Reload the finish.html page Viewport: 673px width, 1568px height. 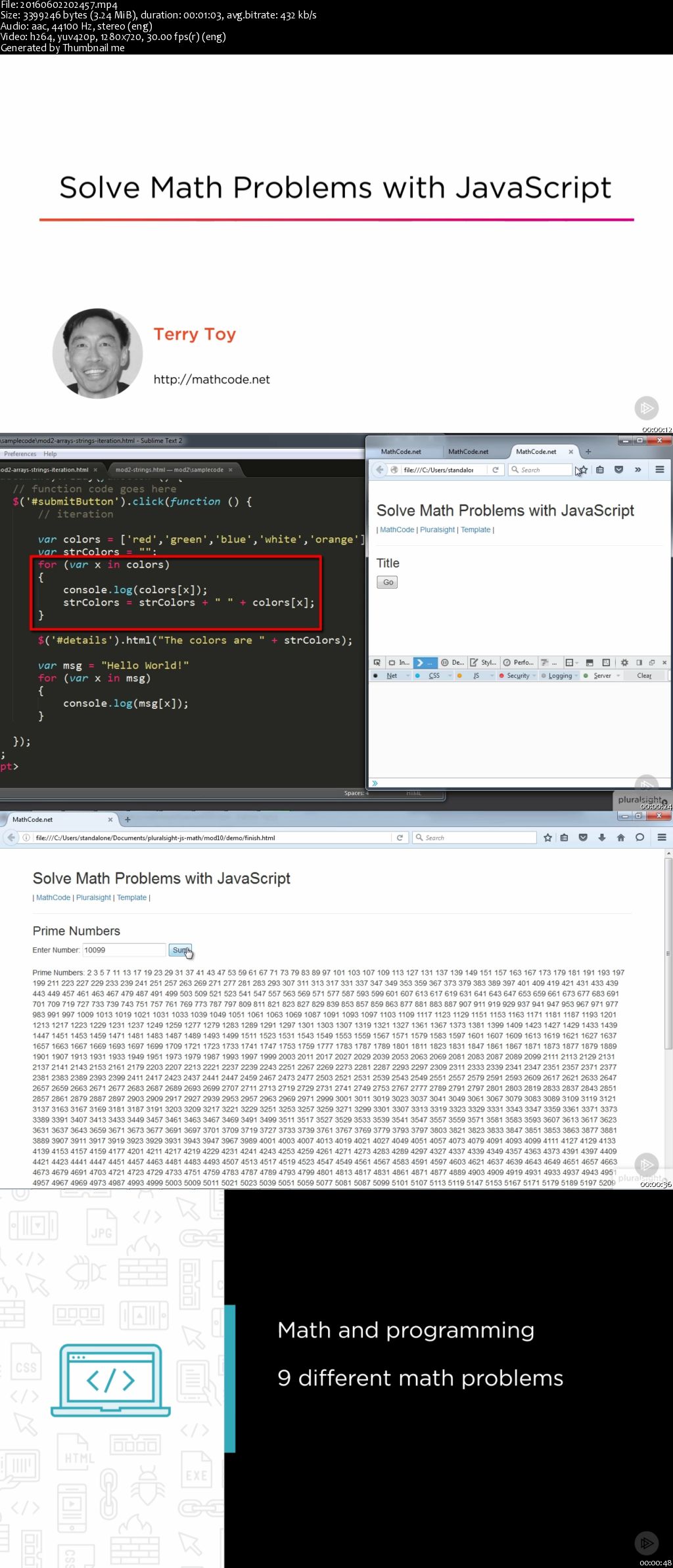[400, 838]
